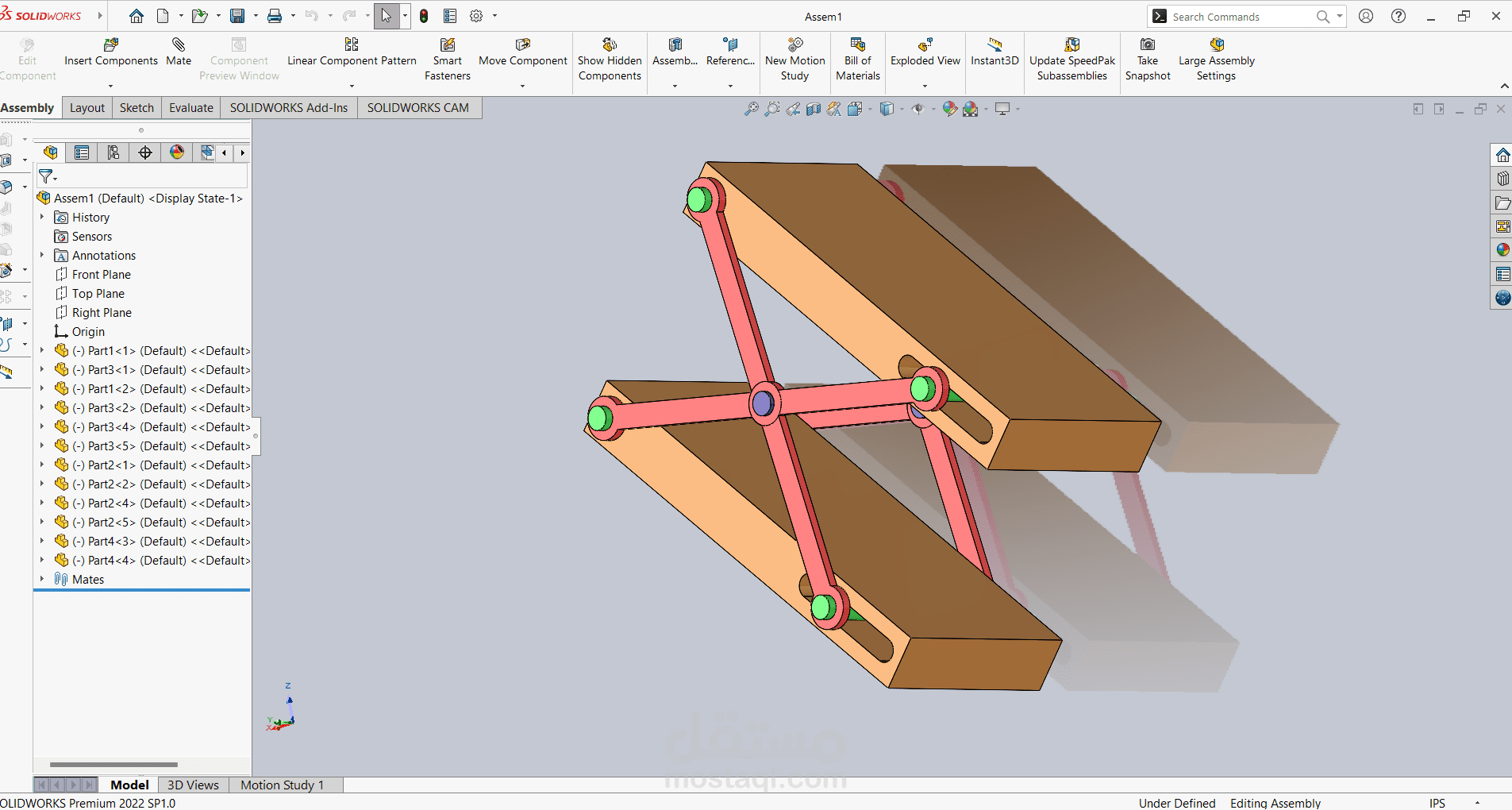This screenshot has height=810, width=1512.
Task: Click the help question mark button
Action: coord(1399,16)
